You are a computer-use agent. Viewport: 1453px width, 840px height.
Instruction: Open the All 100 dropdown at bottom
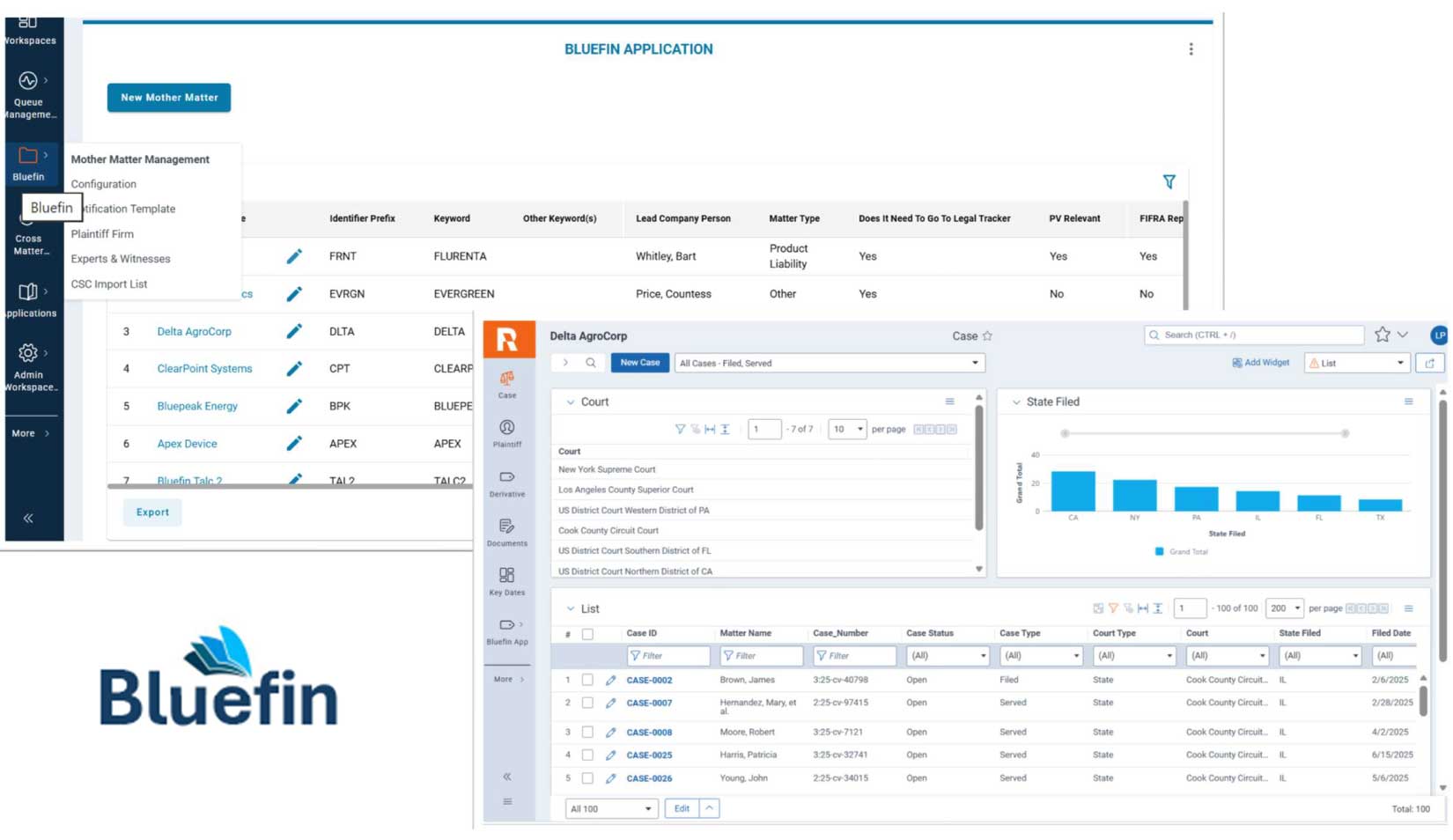[611, 809]
